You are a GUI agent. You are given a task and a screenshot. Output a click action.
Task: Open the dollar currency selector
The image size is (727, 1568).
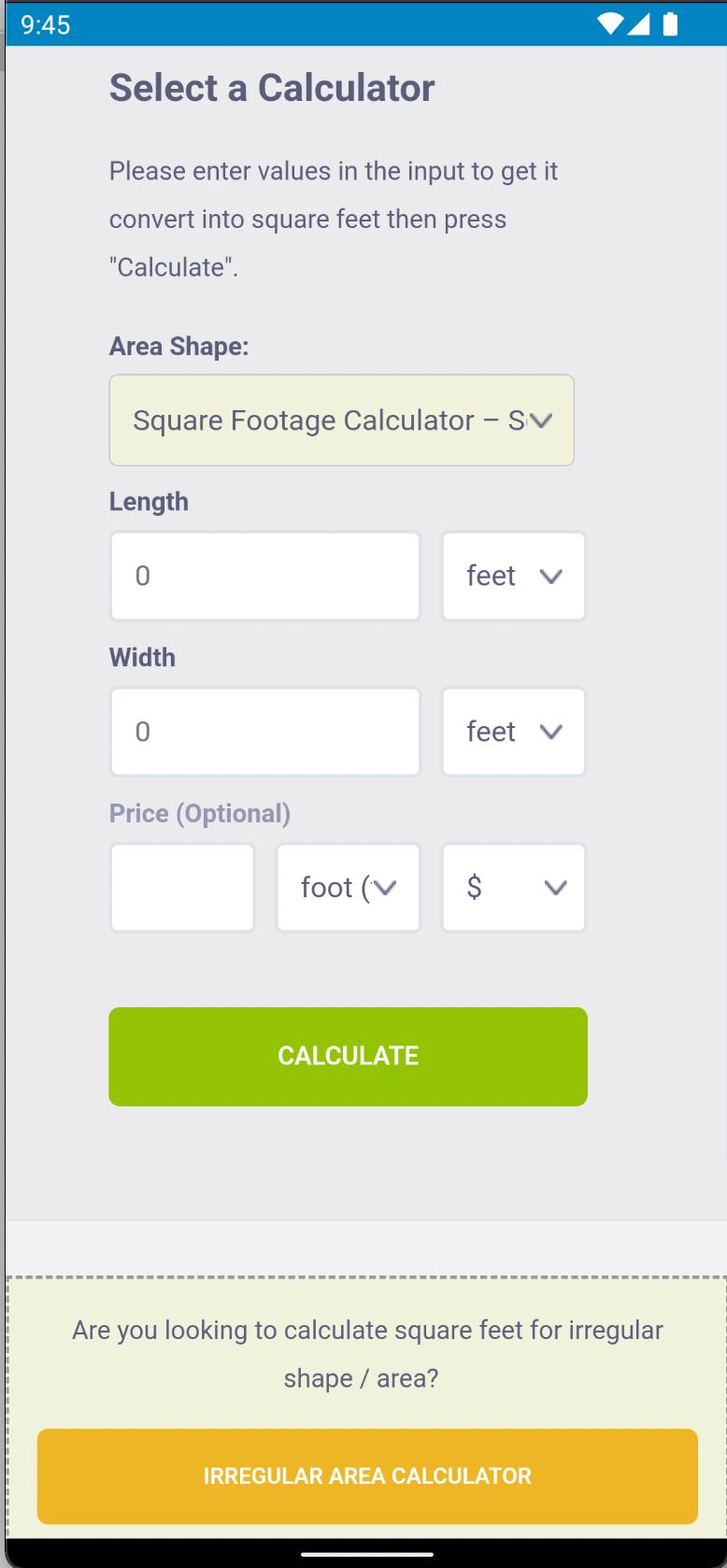point(513,888)
